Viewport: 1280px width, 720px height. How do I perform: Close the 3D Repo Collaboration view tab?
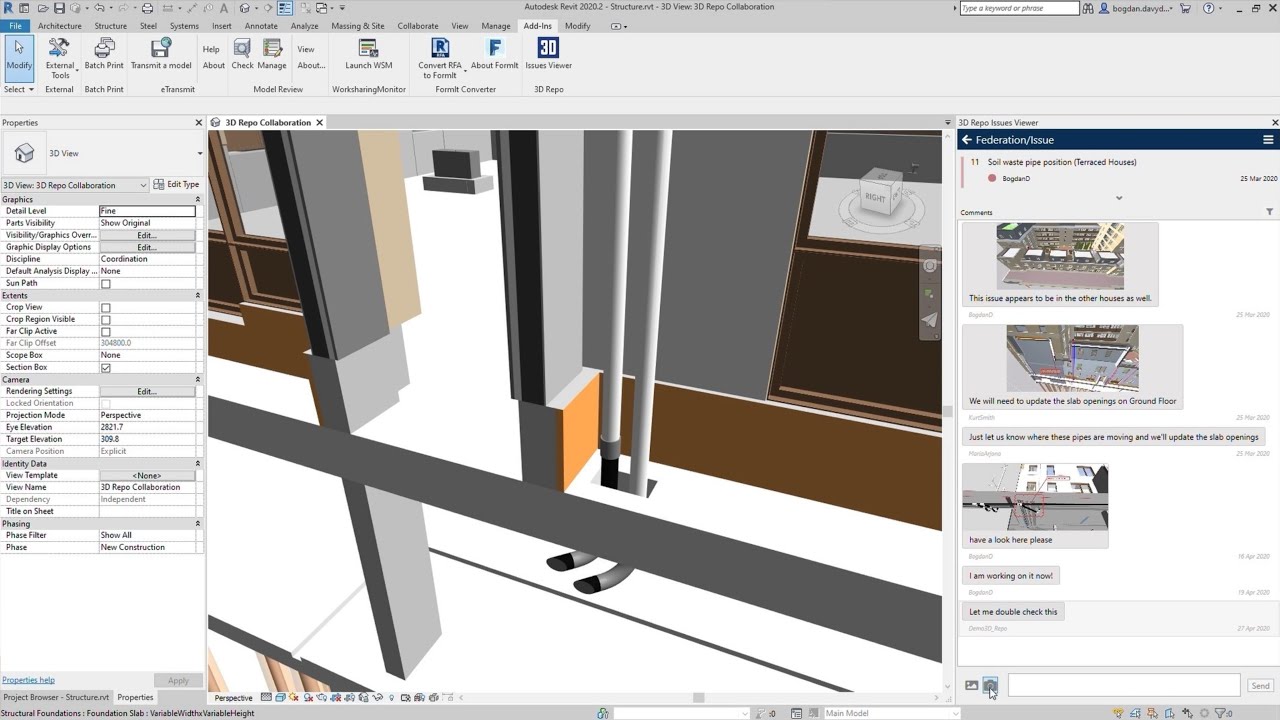point(320,122)
